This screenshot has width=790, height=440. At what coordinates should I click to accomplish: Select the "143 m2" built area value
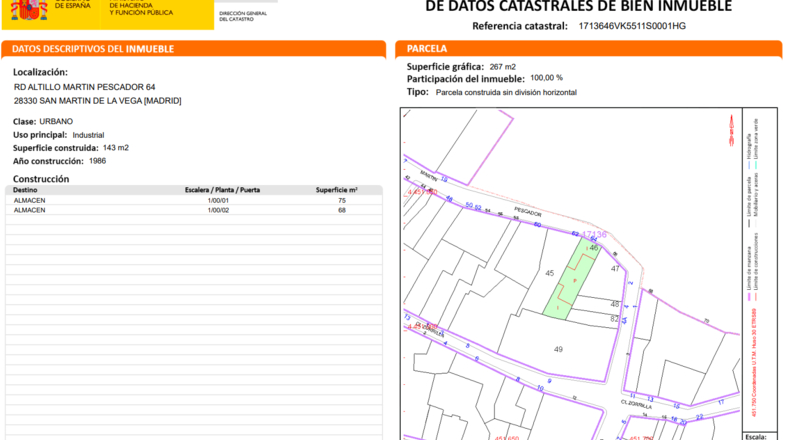pyautogui.click(x=116, y=148)
